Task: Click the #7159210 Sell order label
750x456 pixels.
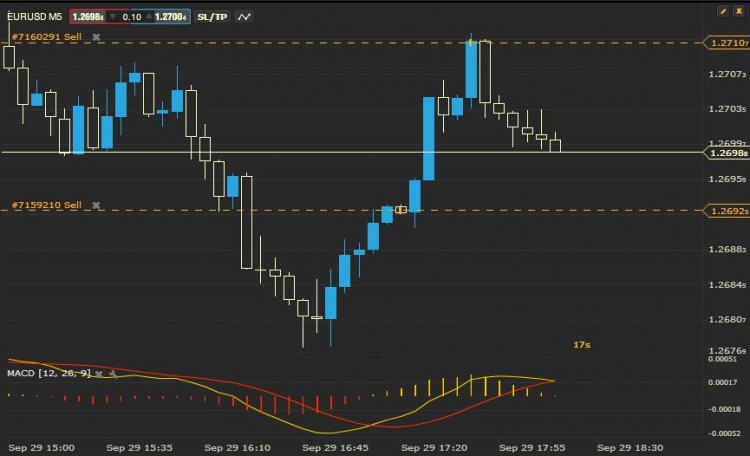Action: (46, 205)
